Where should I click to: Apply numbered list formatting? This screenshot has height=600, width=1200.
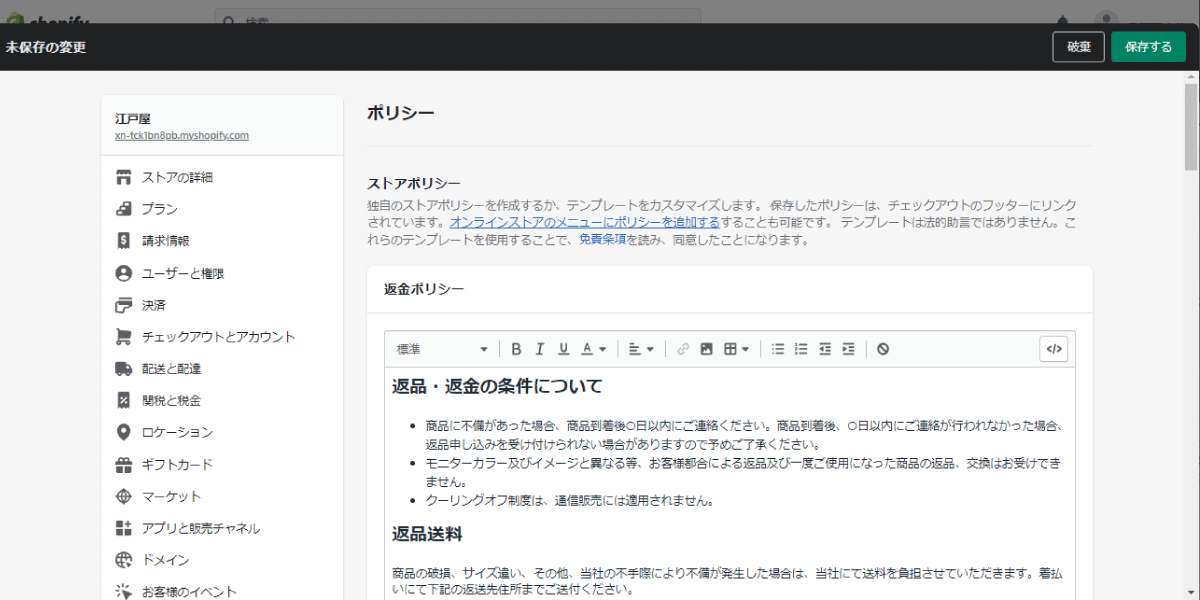click(x=801, y=349)
